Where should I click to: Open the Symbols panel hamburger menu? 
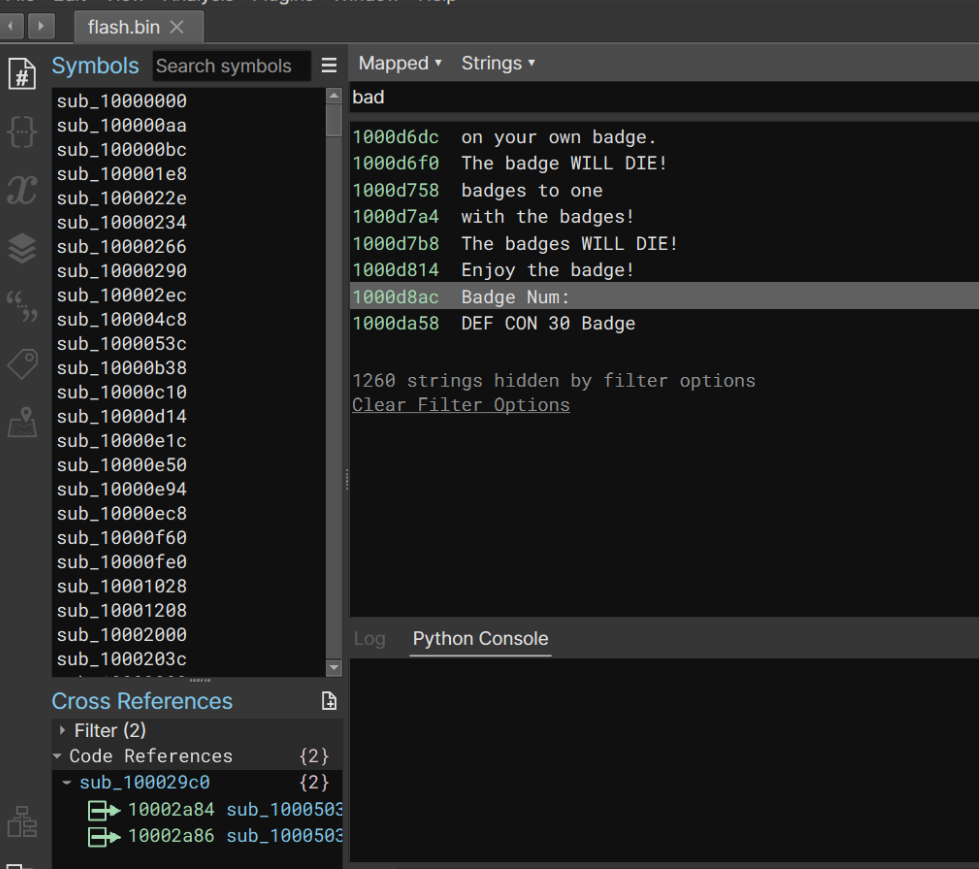click(329, 66)
